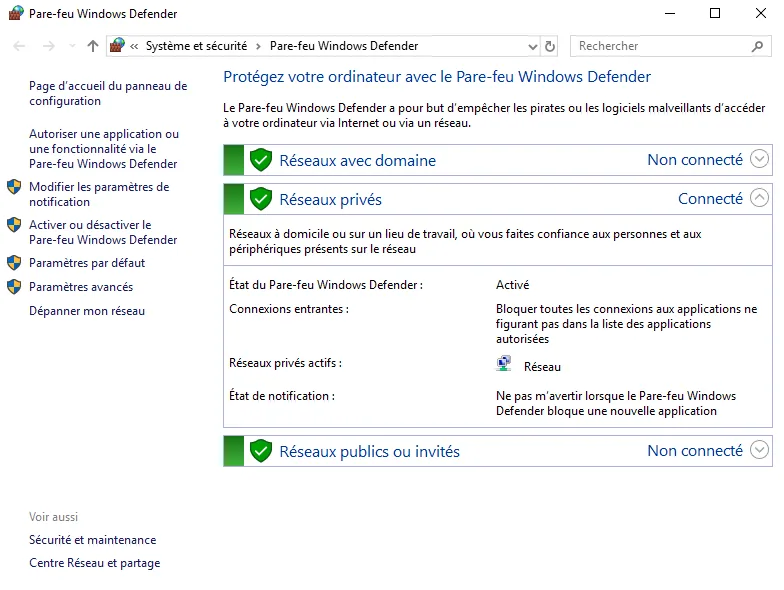Click green shield icon of Réseaux publics
Viewport: 784px width, 590px height.
pyautogui.click(x=260, y=451)
